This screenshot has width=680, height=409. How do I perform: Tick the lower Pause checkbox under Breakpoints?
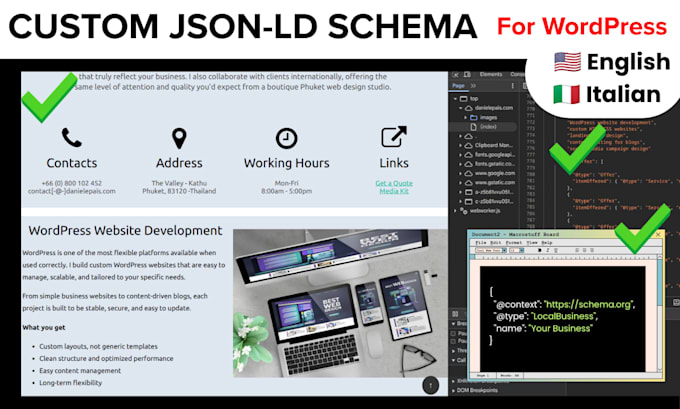point(453,341)
